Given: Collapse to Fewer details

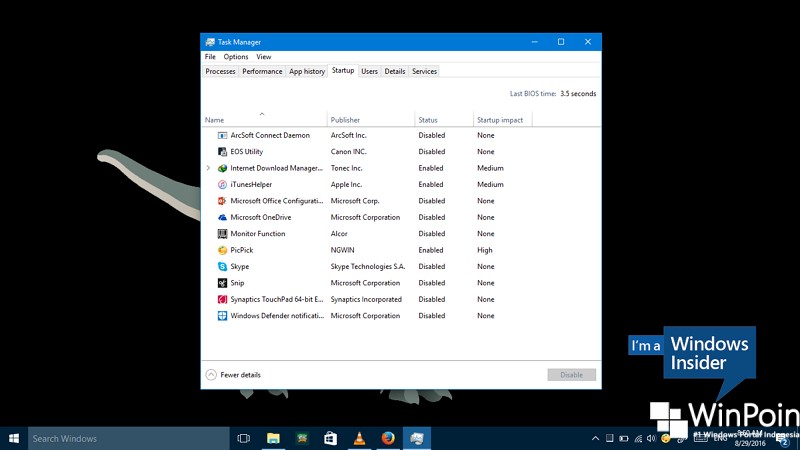Looking at the screenshot, I should click(x=233, y=374).
